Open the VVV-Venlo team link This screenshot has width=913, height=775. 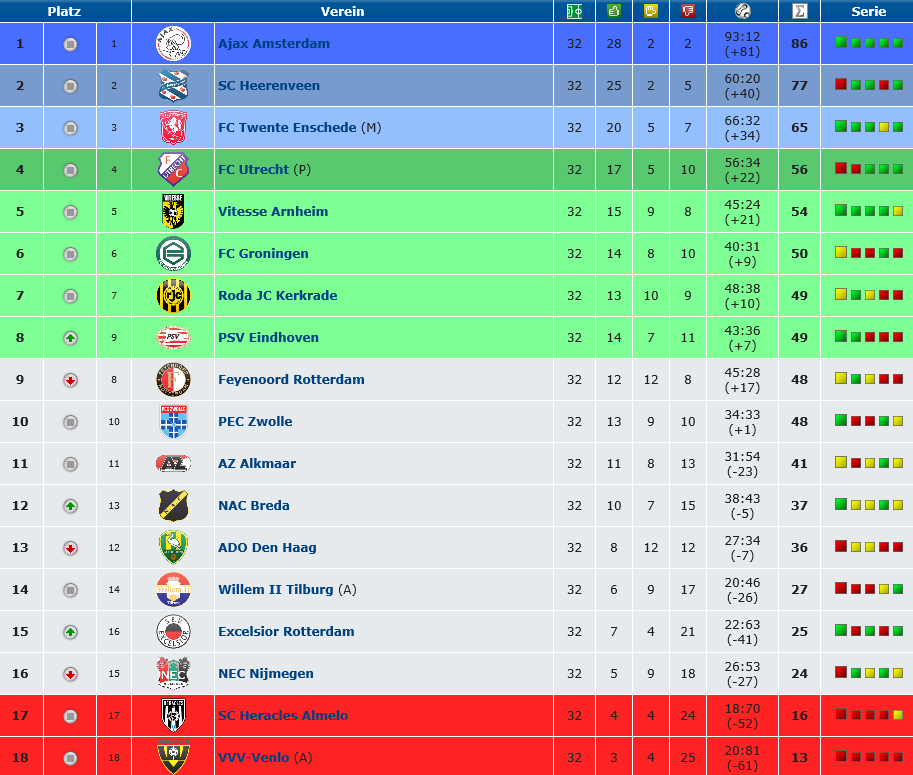tap(253, 758)
